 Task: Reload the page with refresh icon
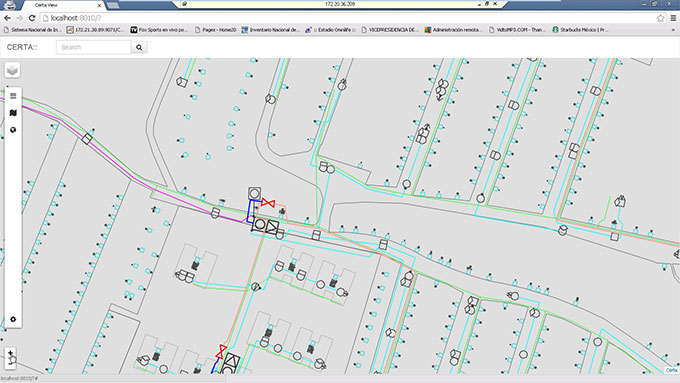32,18
